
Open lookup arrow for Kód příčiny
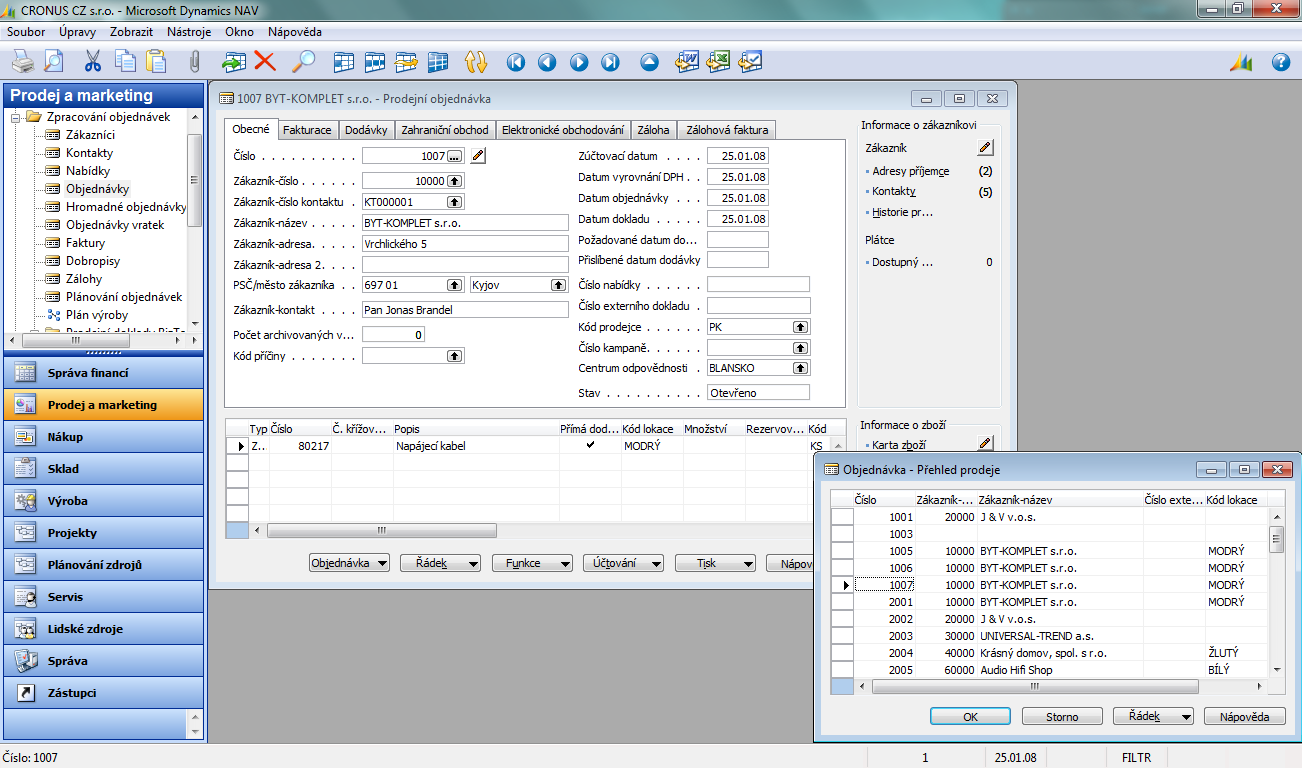(455, 355)
